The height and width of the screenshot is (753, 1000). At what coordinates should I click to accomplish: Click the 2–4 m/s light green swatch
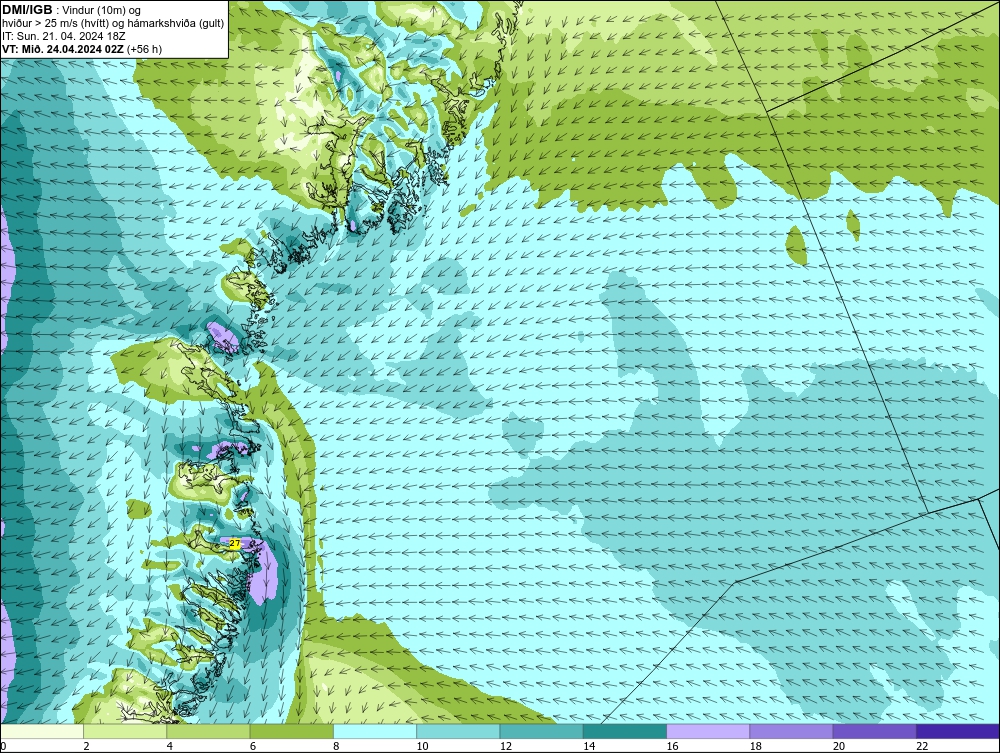(125, 731)
